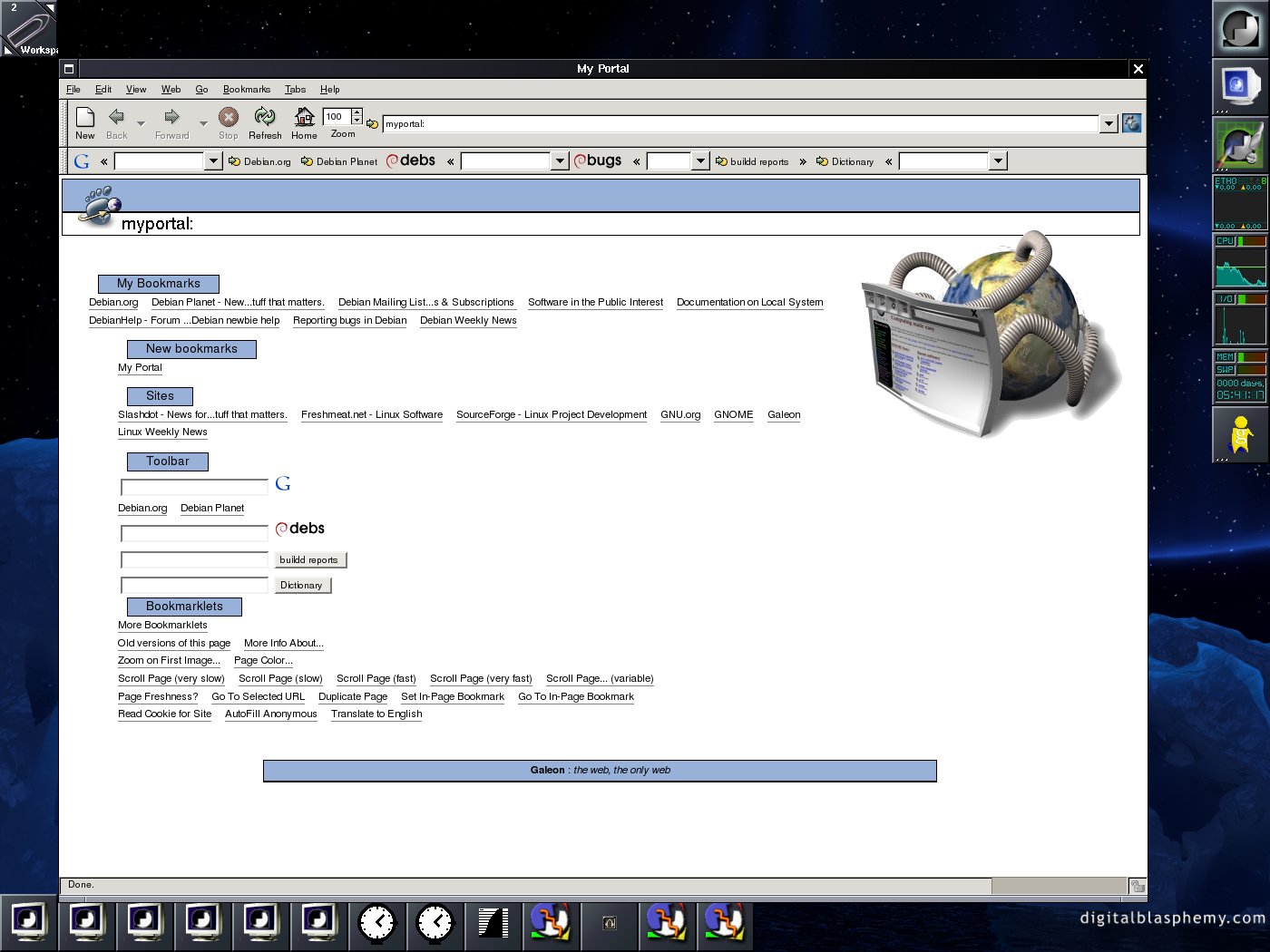The image size is (1270, 952).
Task: Click the buildd reports bookmark in the toolbar
Action: click(x=752, y=161)
